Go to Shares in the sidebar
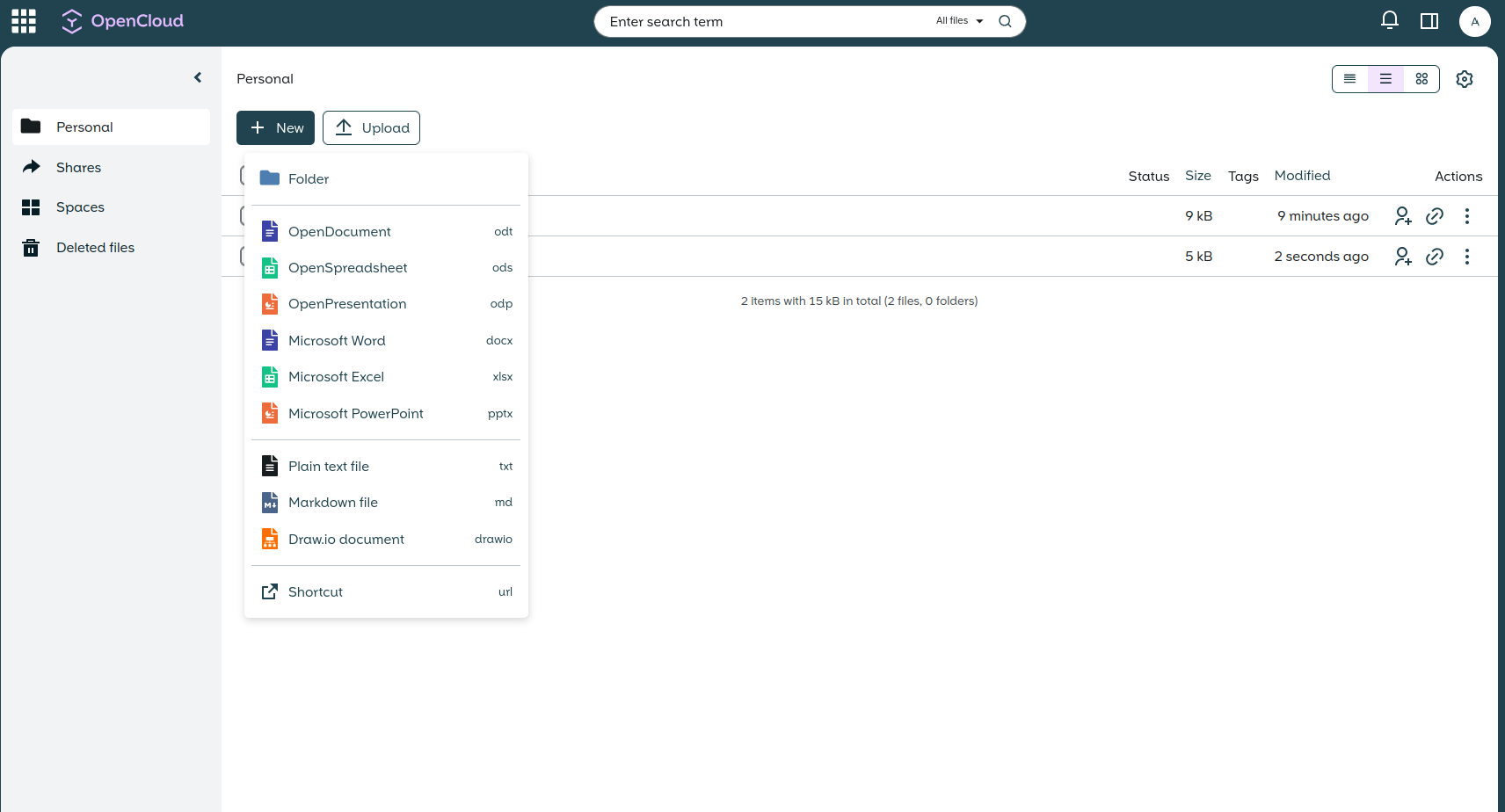The image size is (1505, 812). [x=111, y=167]
